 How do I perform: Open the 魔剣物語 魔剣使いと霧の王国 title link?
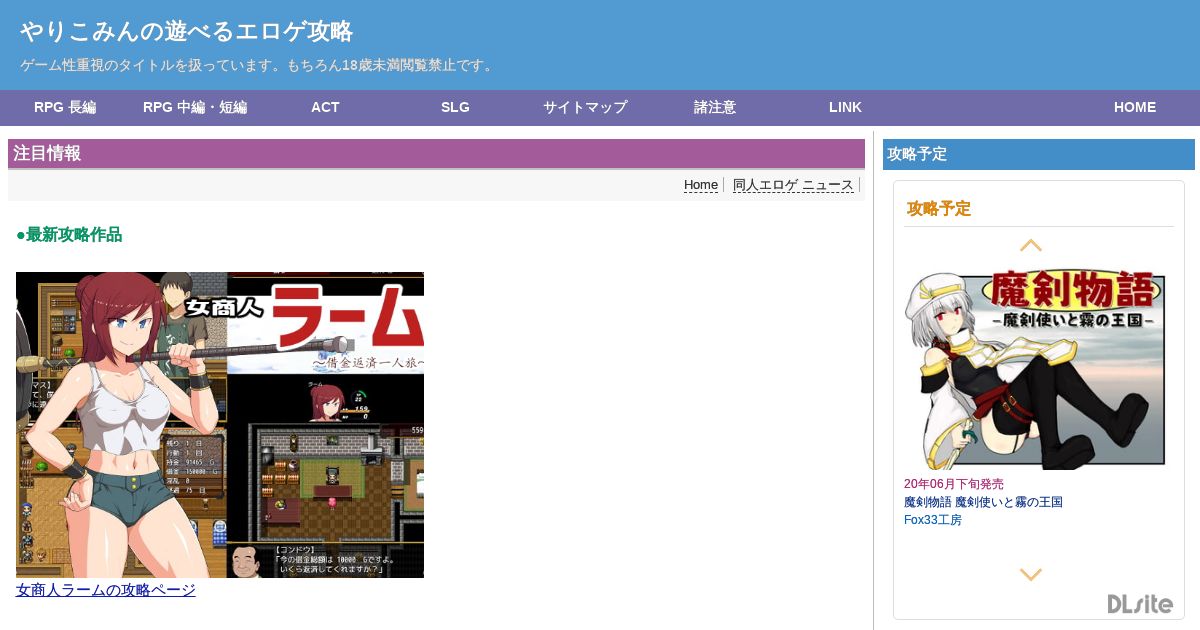pos(983,502)
